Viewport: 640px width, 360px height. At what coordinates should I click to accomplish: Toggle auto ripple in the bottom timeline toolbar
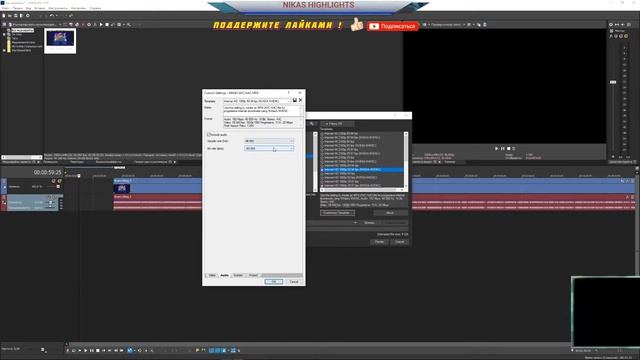[224, 350]
